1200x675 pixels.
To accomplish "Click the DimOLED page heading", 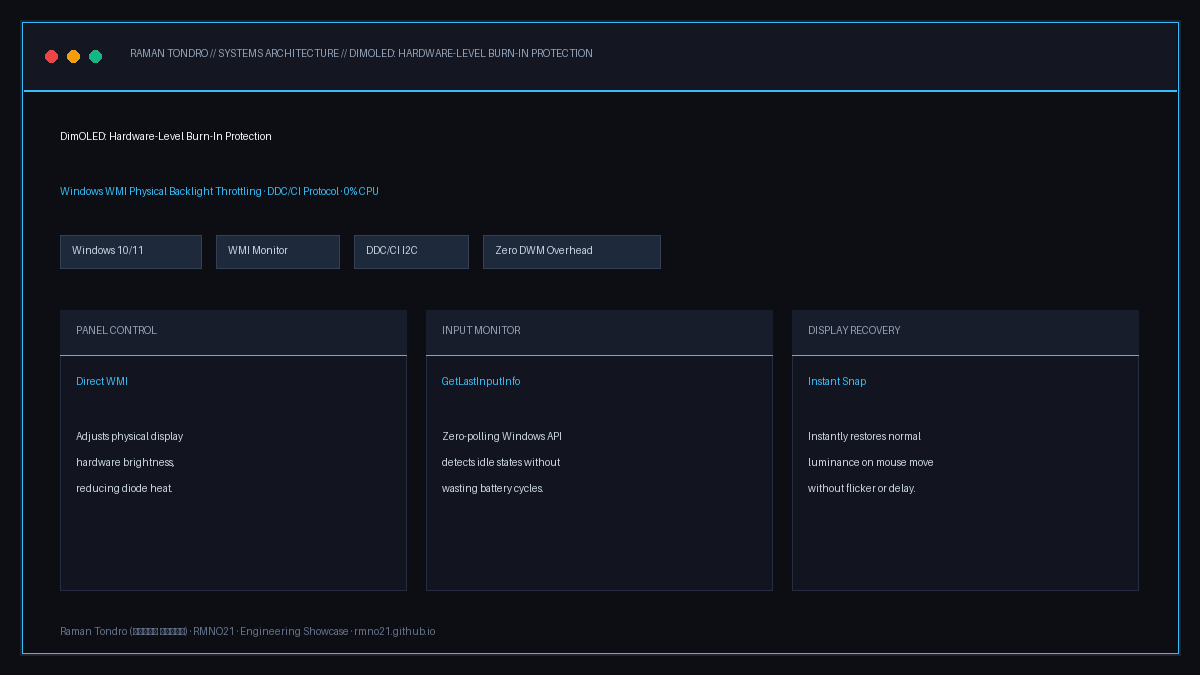I will 166,137.
